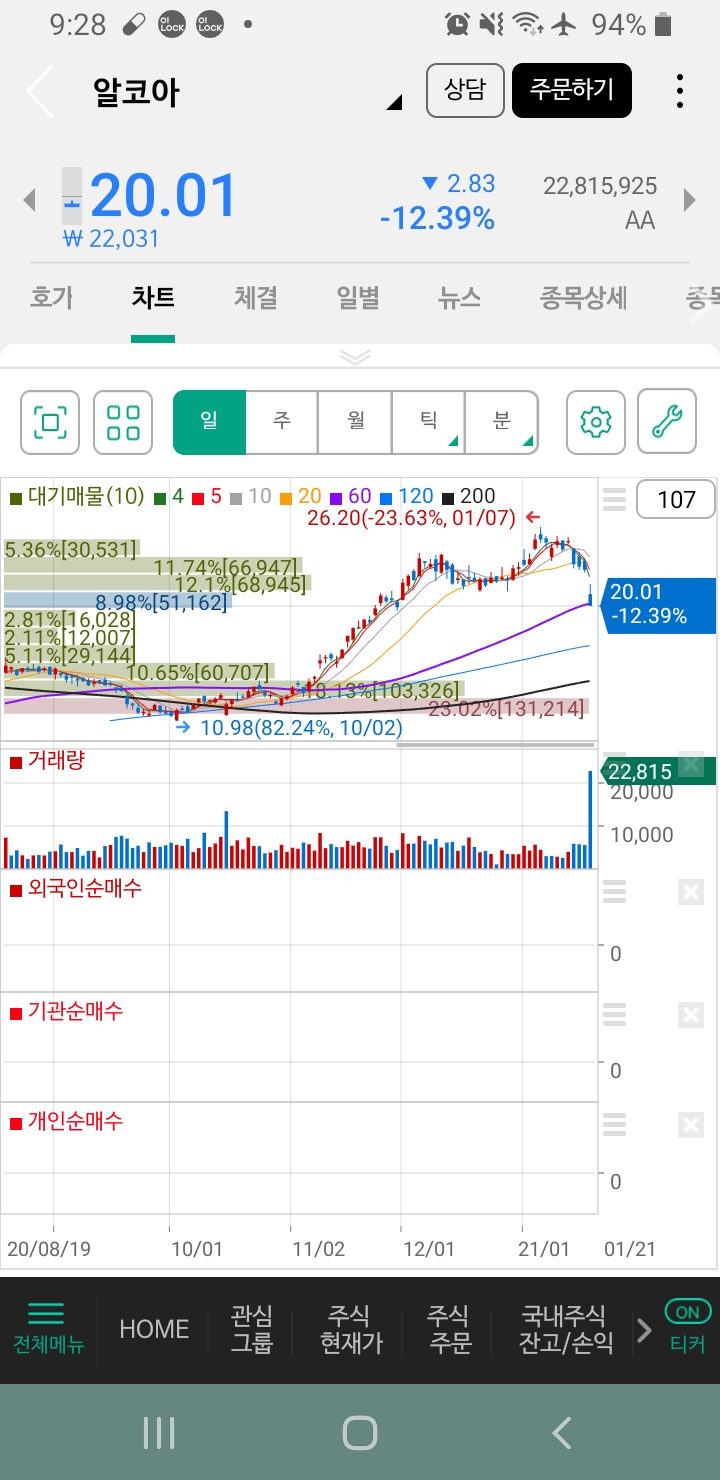Tap the 5-day moving average legend
Viewport: 720px width, 1480px height.
point(208,496)
